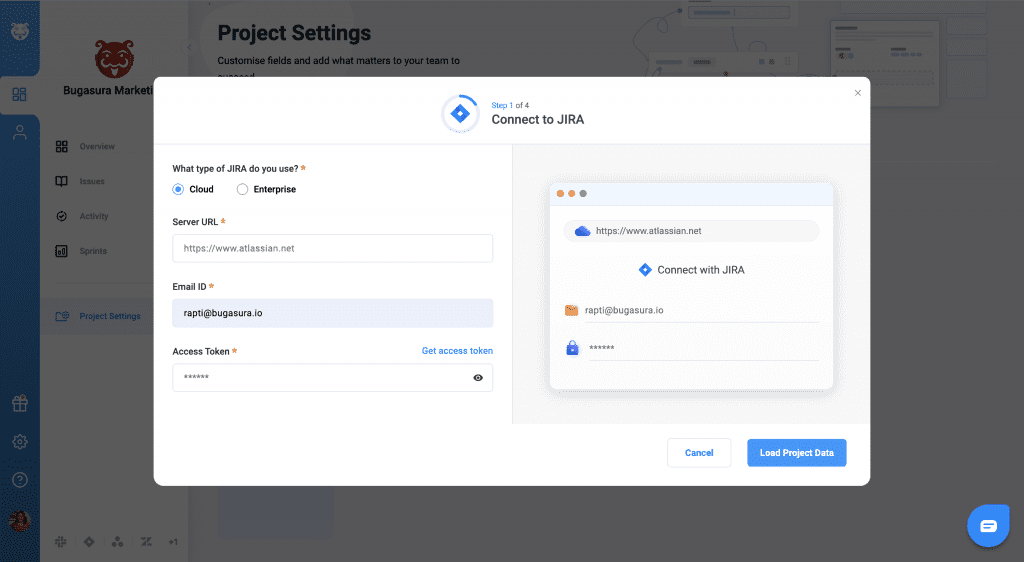Open Activity in the sidebar
This screenshot has width=1024, height=562.
pyautogui.click(x=94, y=216)
